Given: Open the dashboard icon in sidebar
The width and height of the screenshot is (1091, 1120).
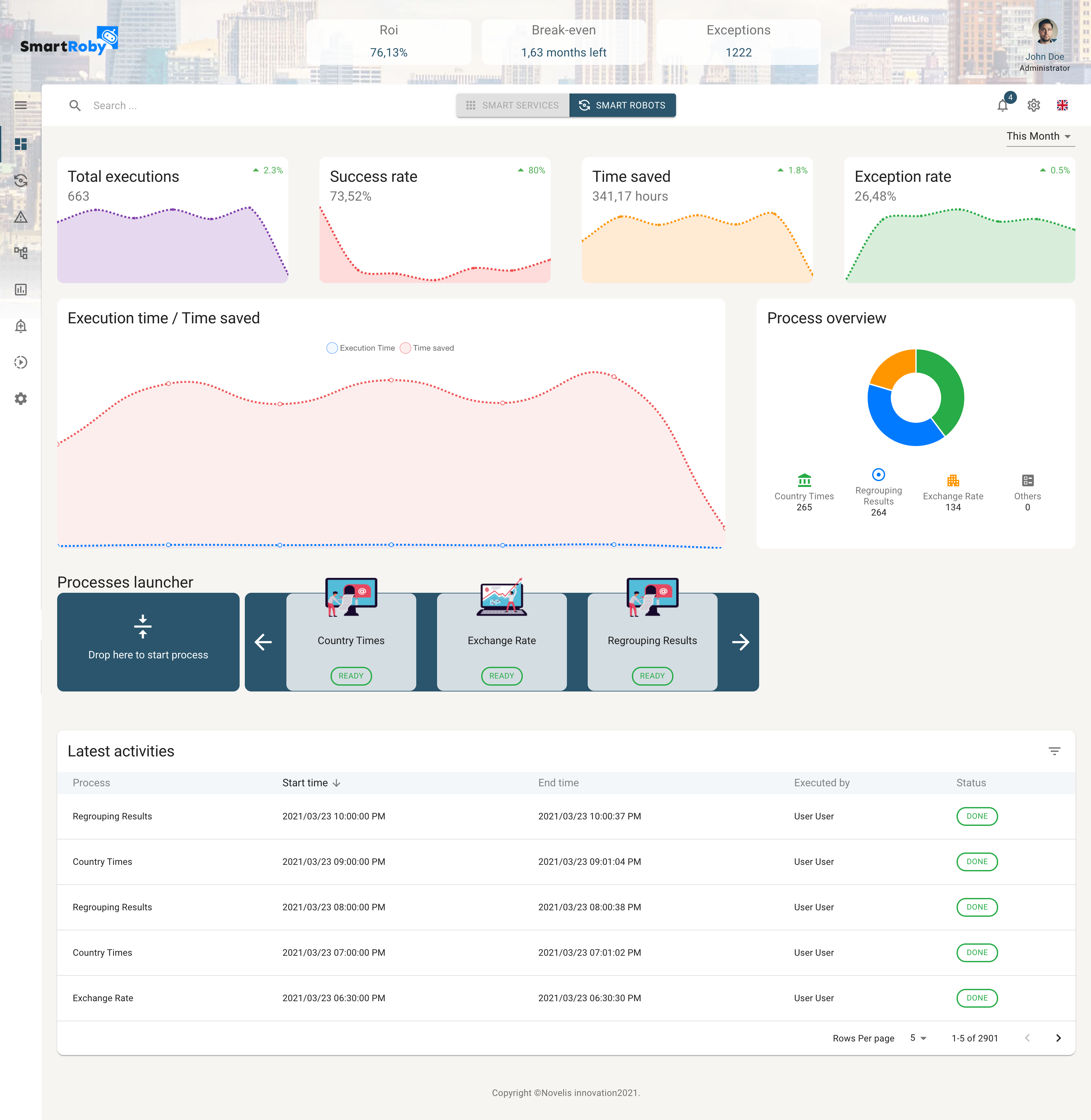Looking at the screenshot, I should coord(21,144).
